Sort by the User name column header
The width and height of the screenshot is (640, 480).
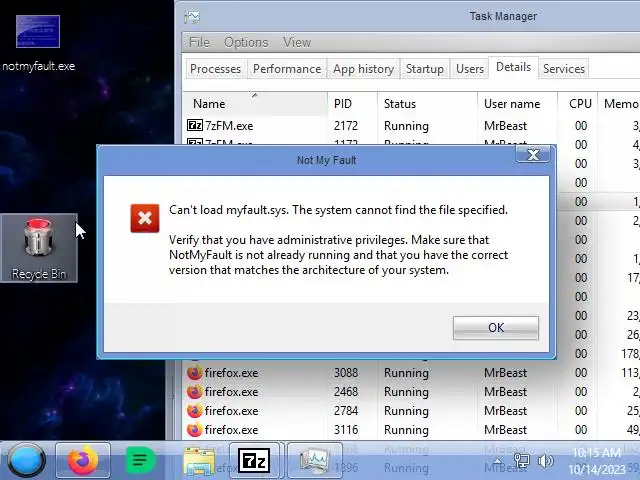click(517, 104)
